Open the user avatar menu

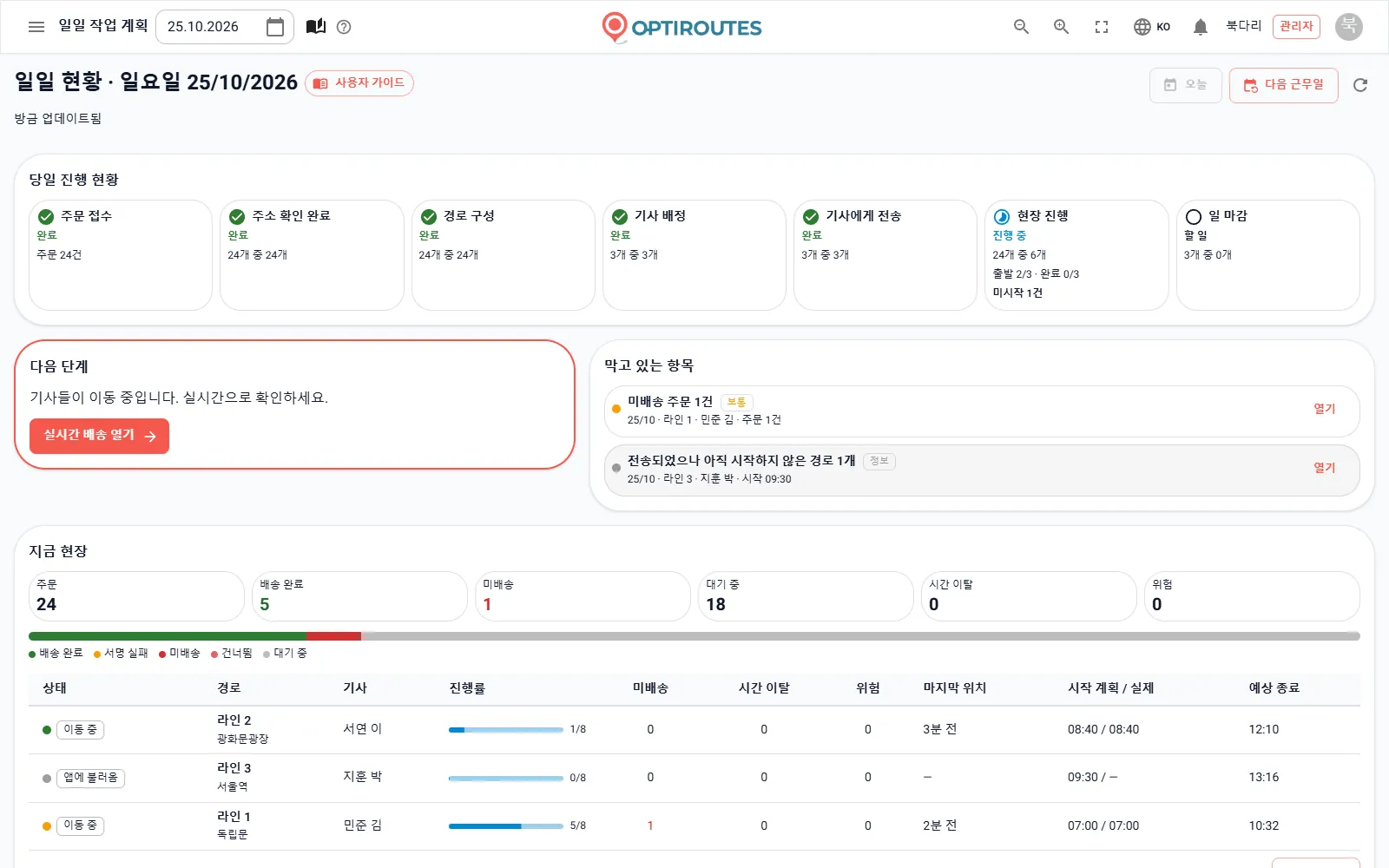coord(1349,27)
